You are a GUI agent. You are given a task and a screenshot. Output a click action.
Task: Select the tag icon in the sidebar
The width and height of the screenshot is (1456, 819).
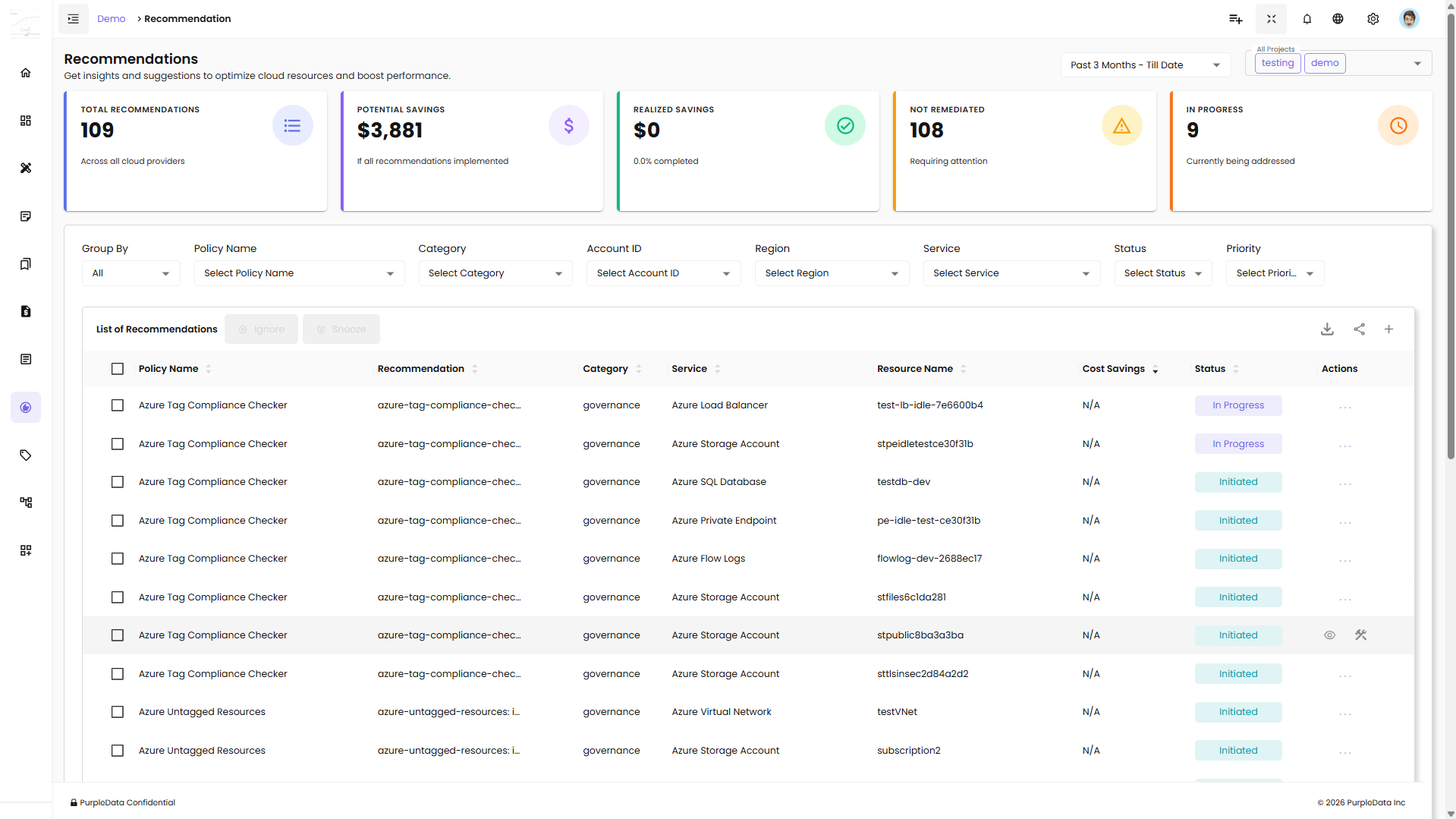point(26,455)
